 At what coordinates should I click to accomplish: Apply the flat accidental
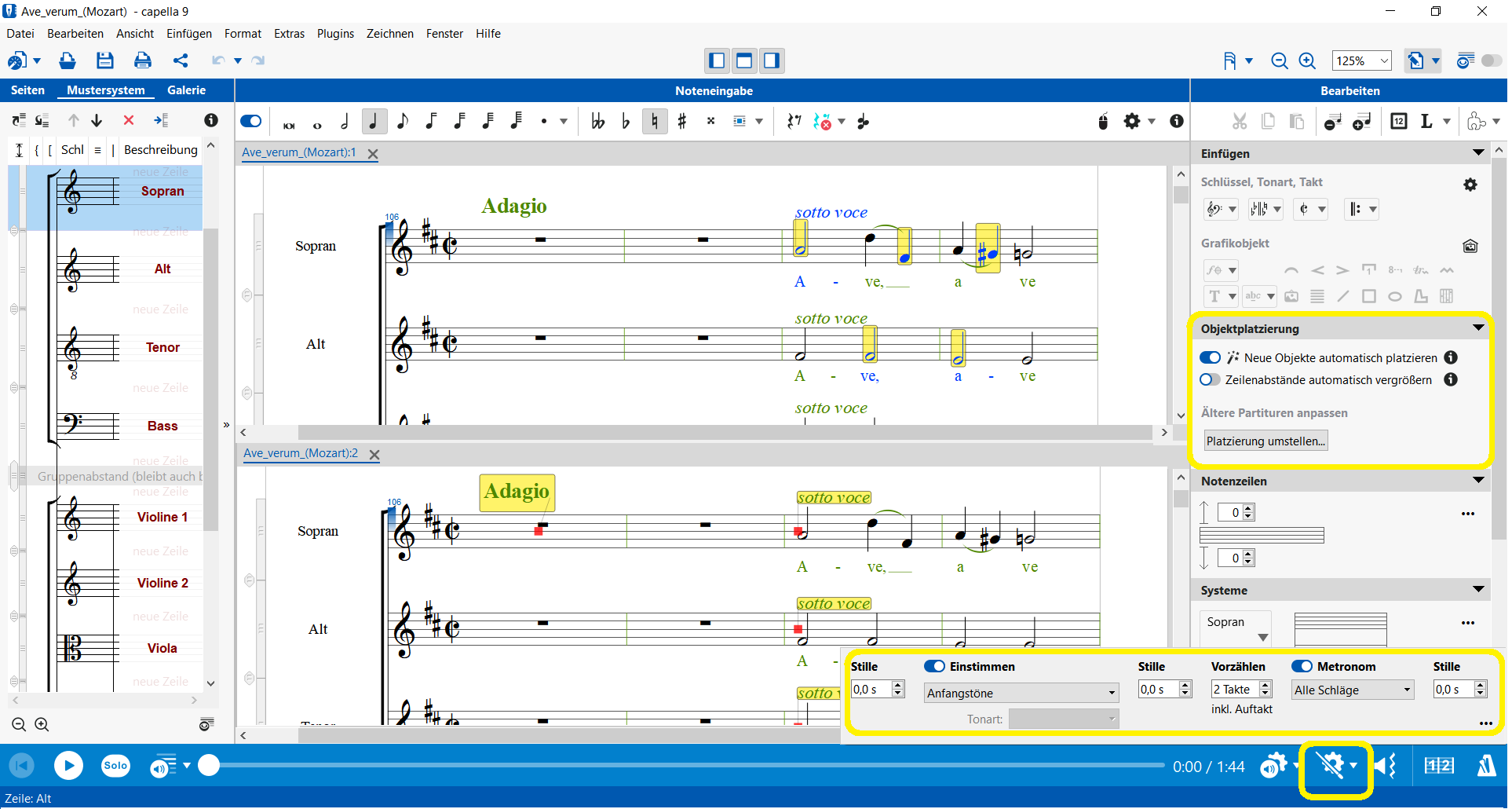(x=626, y=121)
